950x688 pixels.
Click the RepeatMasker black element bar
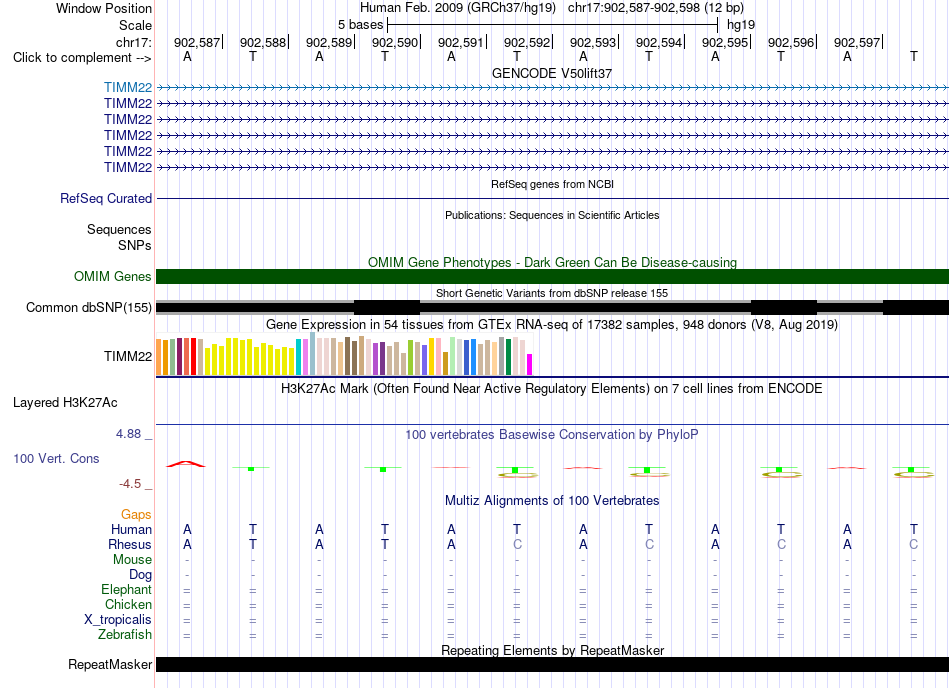(552, 664)
